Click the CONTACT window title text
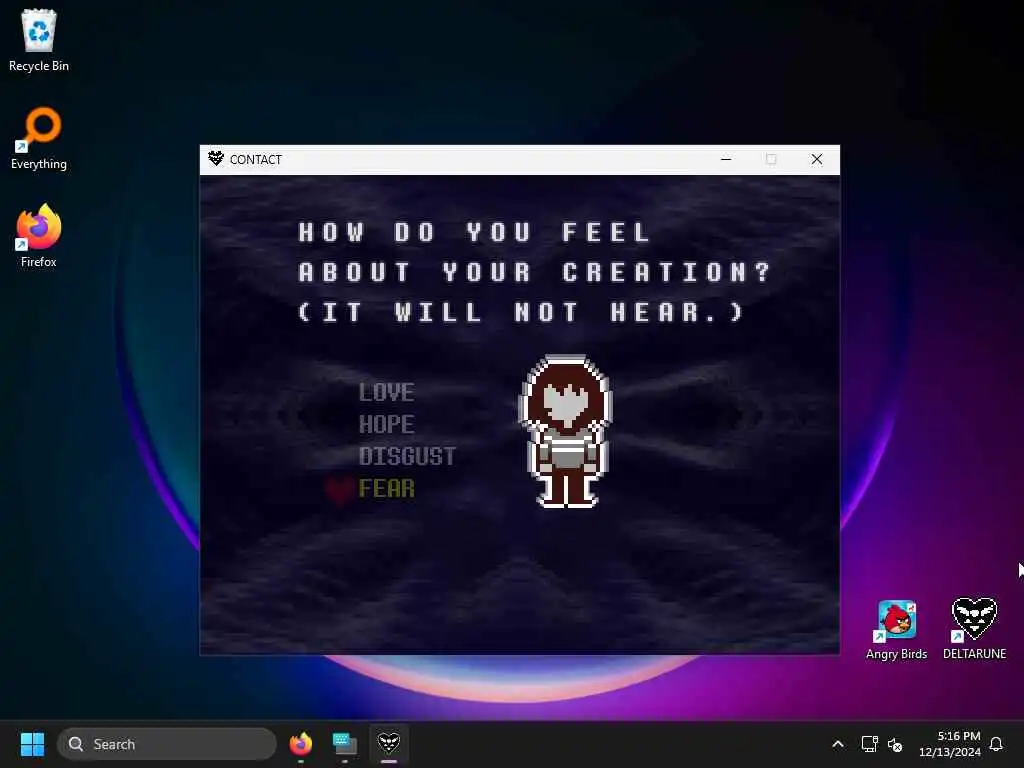Image resolution: width=1024 pixels, height=768 pixels. (x=255, y=159)
